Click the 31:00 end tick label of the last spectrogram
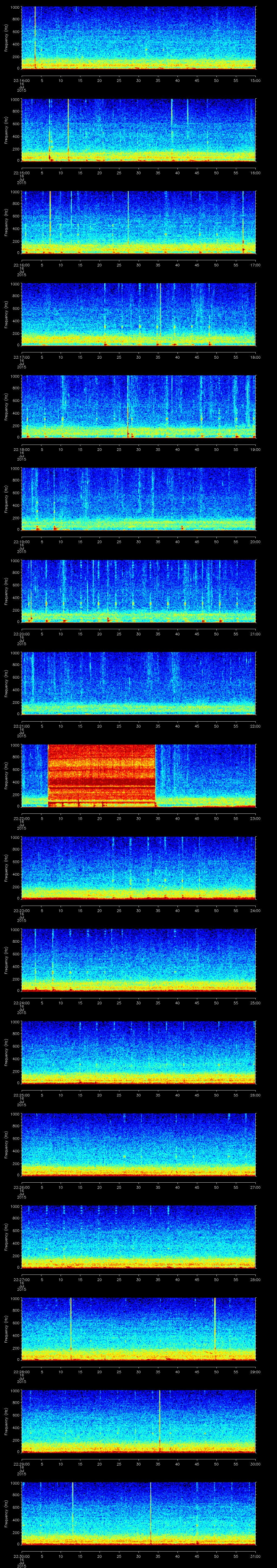 pyautogui.click(x=256, y=1556)
